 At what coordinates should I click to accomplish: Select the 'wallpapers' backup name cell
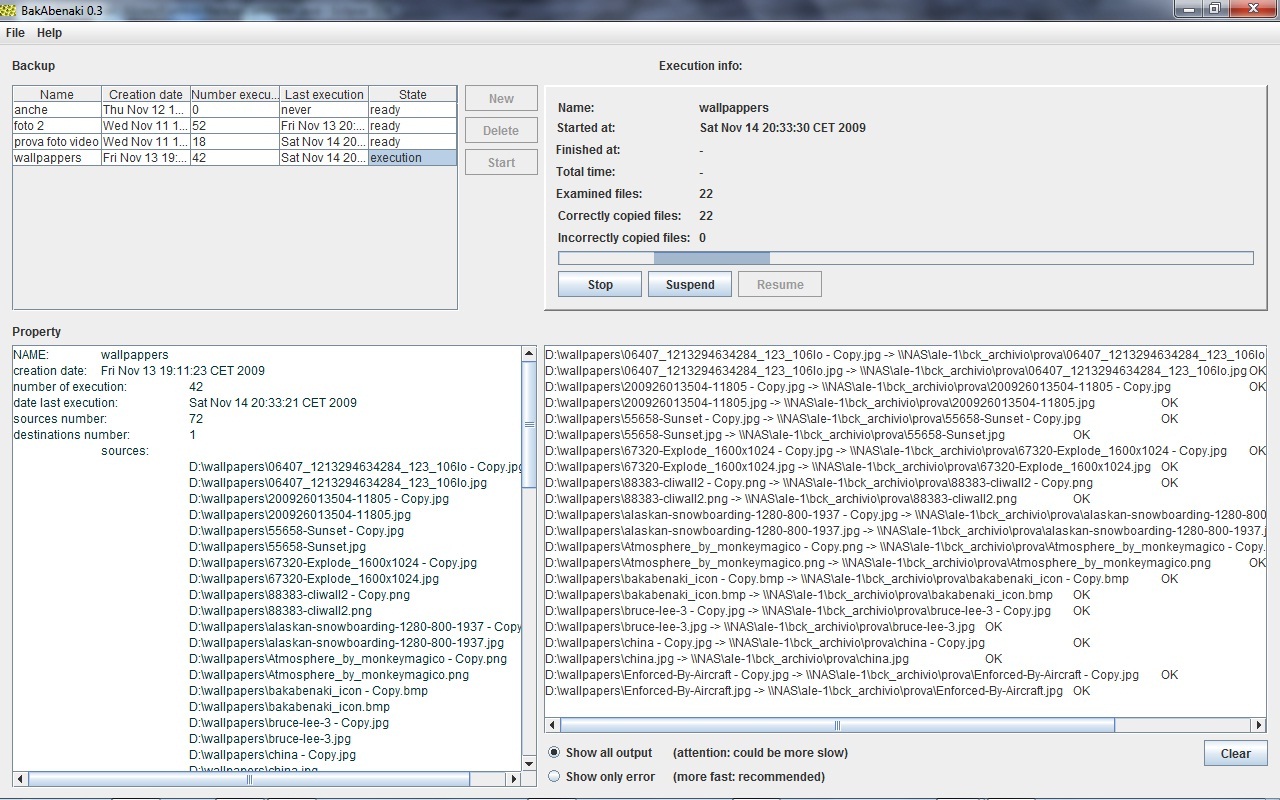click(x=57, y=158)
